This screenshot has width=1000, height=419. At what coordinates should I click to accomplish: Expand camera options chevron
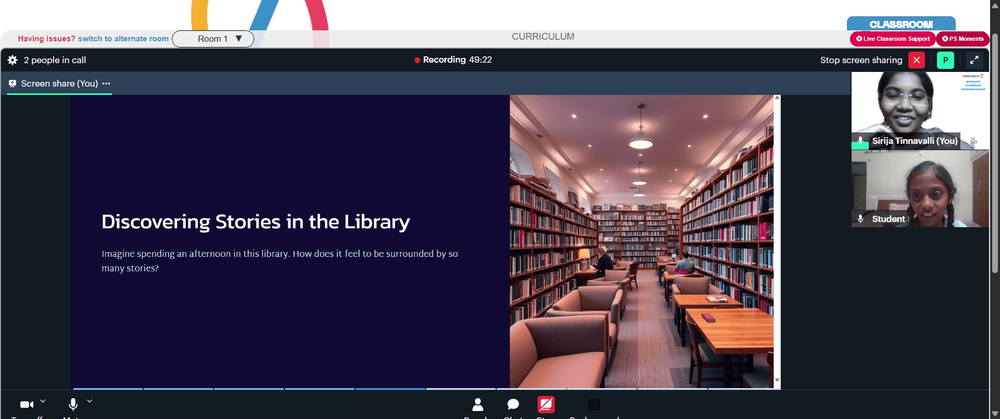tap(43, 401)
